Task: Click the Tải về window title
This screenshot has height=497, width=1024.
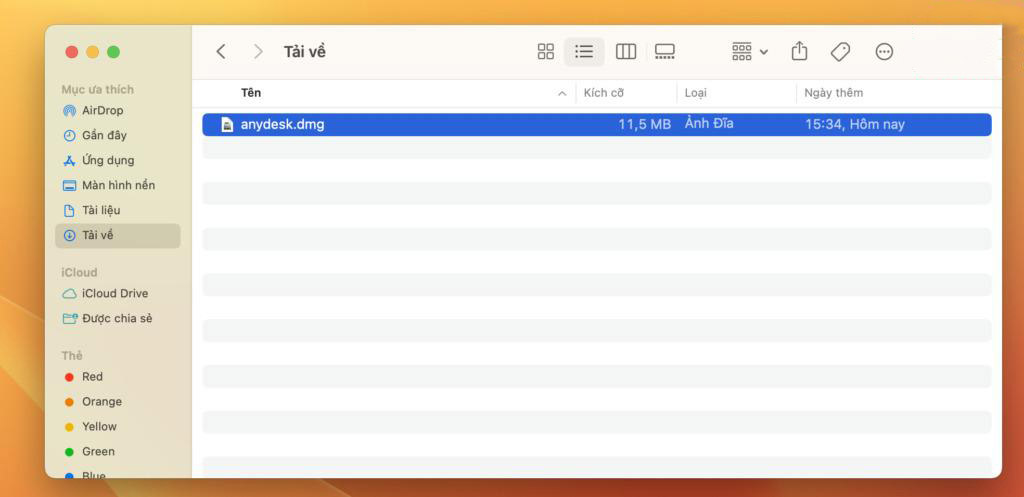Action: 304,52
